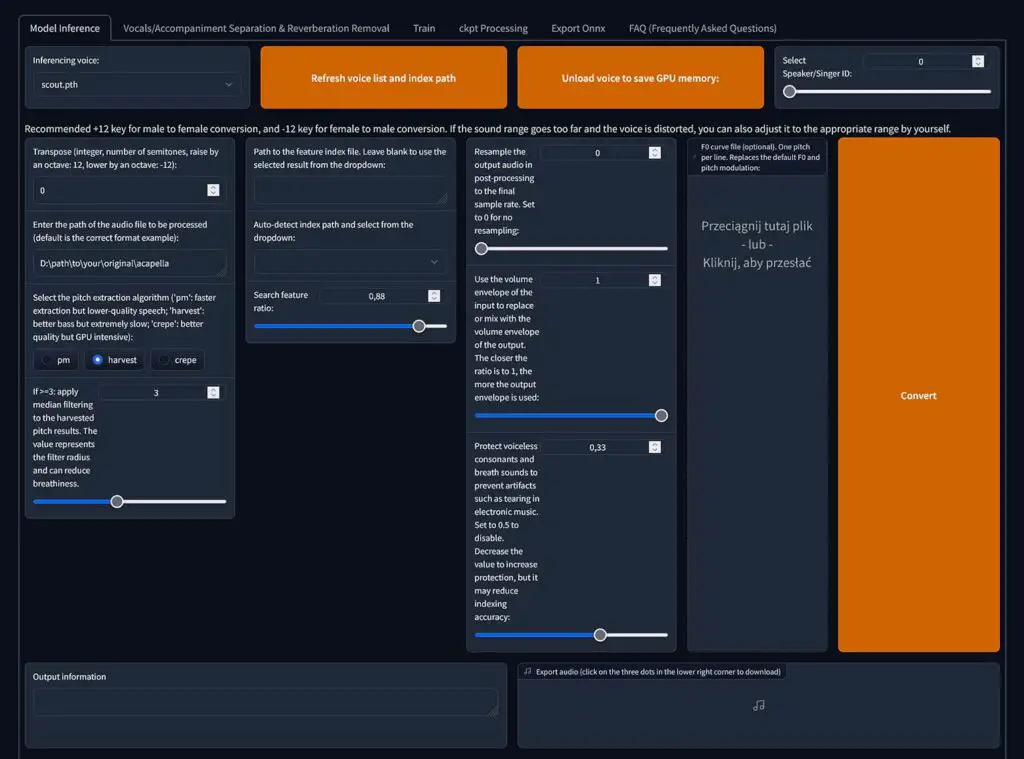
Task: Click Refresh voice list and index path
Action: tap(383, 78)
